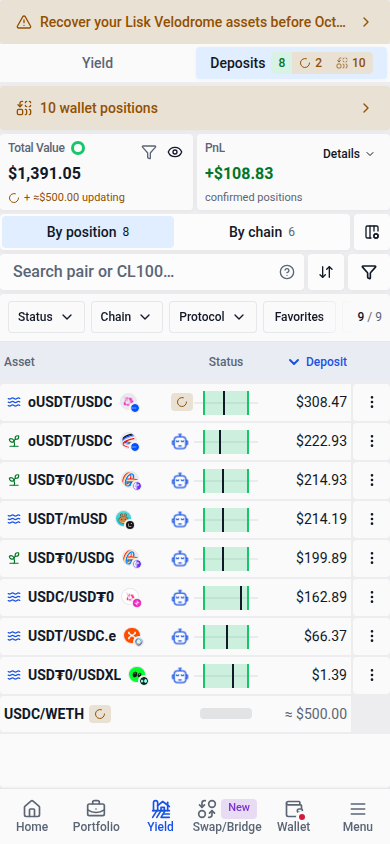Viewport: 390px width, 844px height.
Task: Open Yield in the bottom navigation
Action: (160, 816)
